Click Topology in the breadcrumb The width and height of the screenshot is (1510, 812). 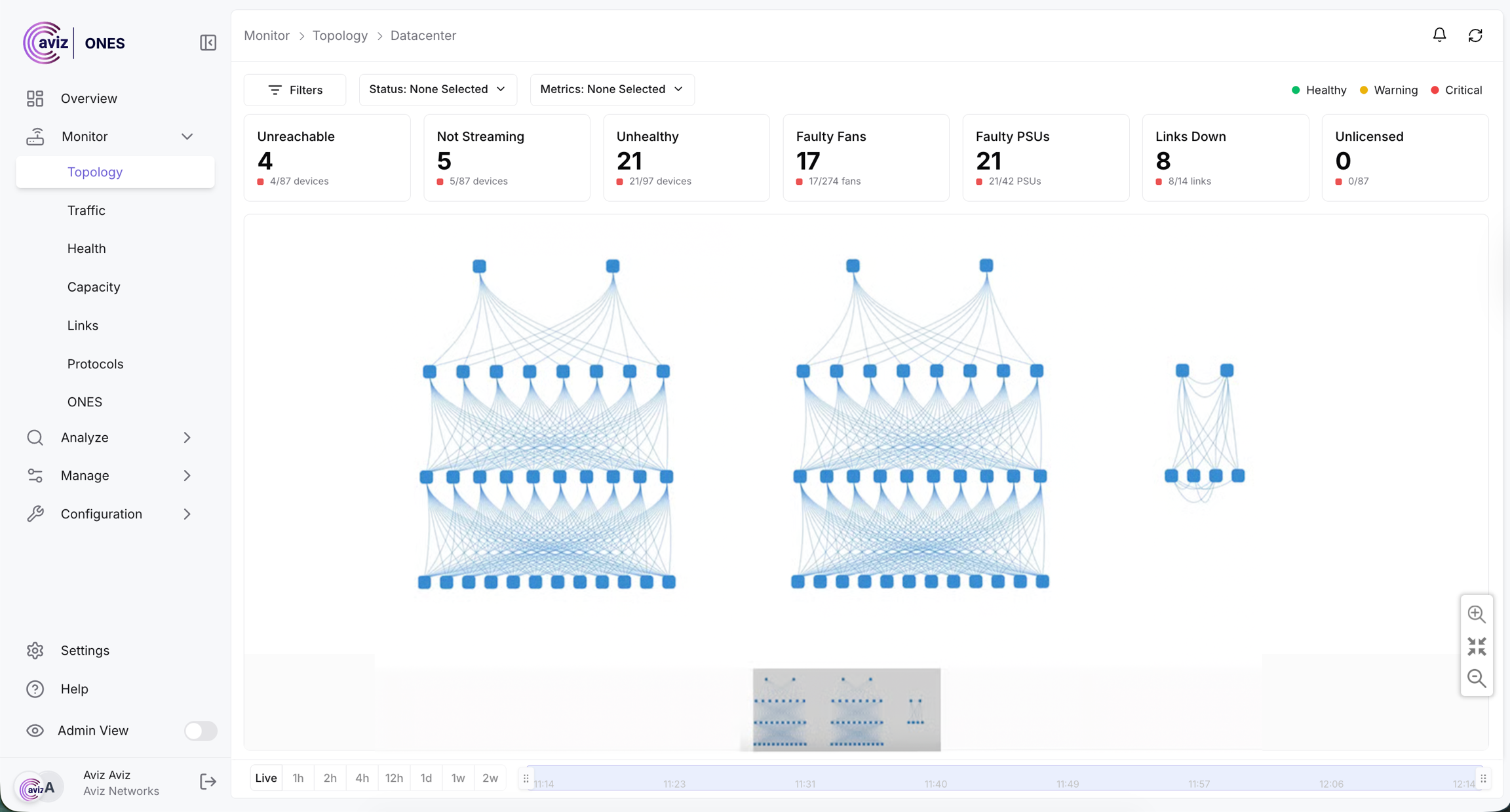[339, 35]
